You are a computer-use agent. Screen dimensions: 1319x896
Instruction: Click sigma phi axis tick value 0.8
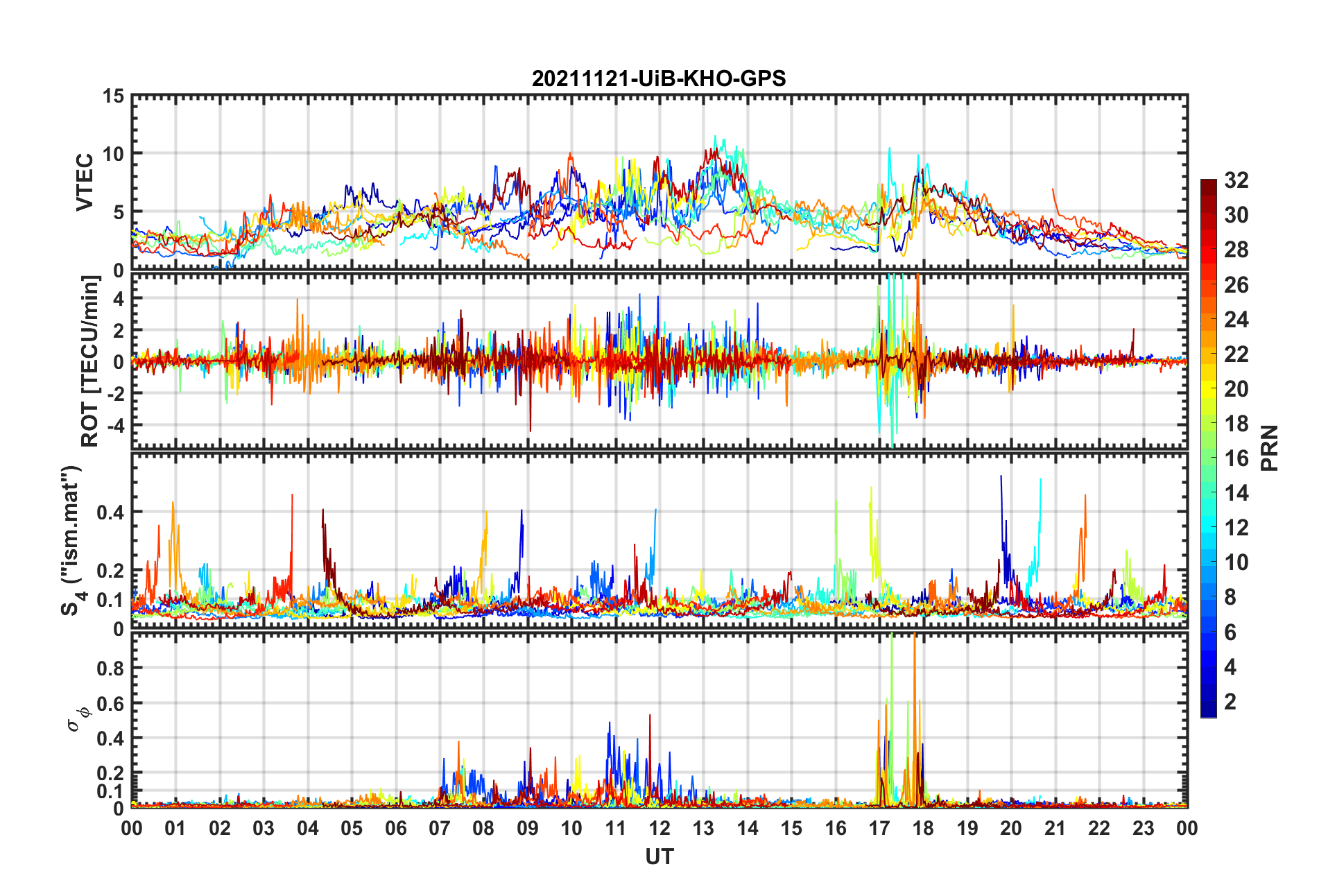coord(110,669)
